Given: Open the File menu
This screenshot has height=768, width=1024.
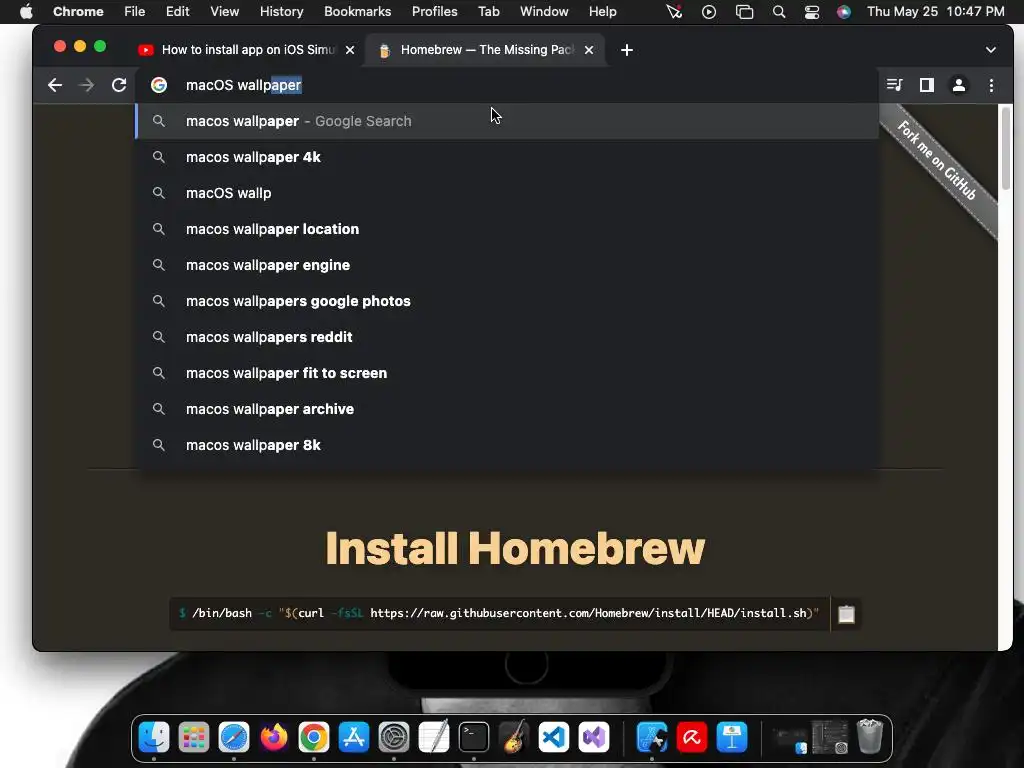Looking at the screenshot, I should point(135,12).
